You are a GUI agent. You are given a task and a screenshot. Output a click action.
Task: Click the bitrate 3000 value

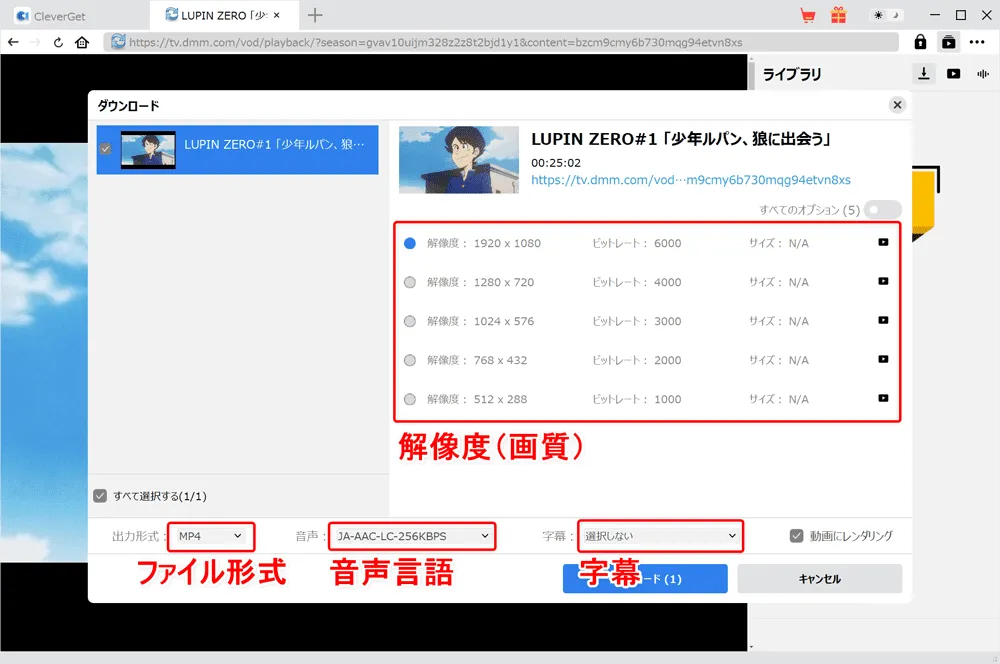[x=667, y=321]
